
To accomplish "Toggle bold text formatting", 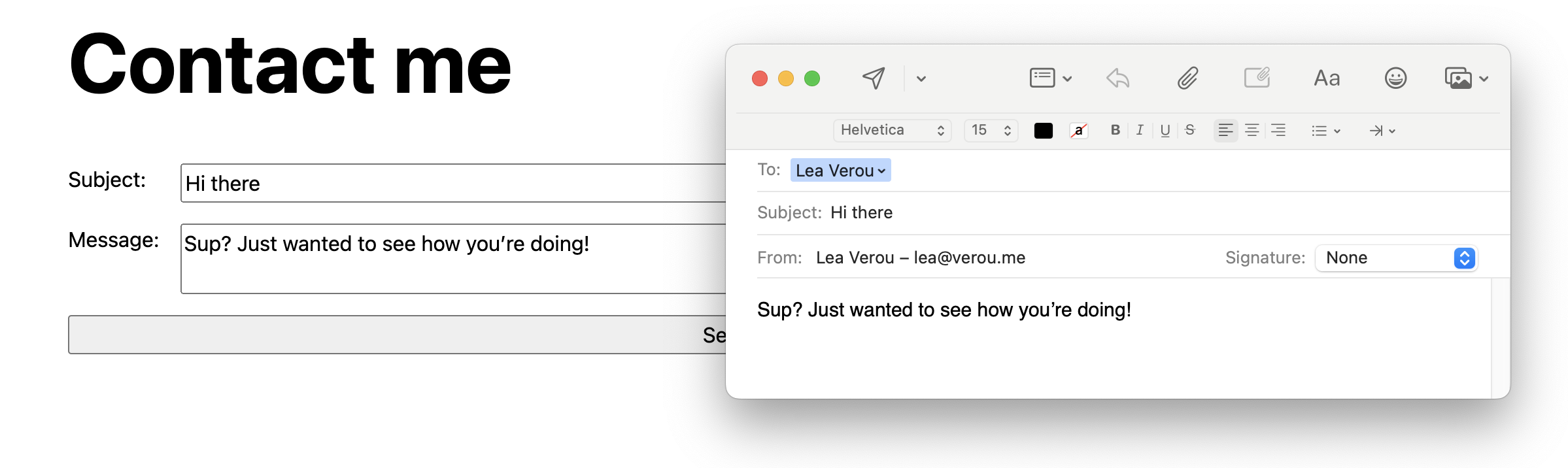I will pos(1116,130).
